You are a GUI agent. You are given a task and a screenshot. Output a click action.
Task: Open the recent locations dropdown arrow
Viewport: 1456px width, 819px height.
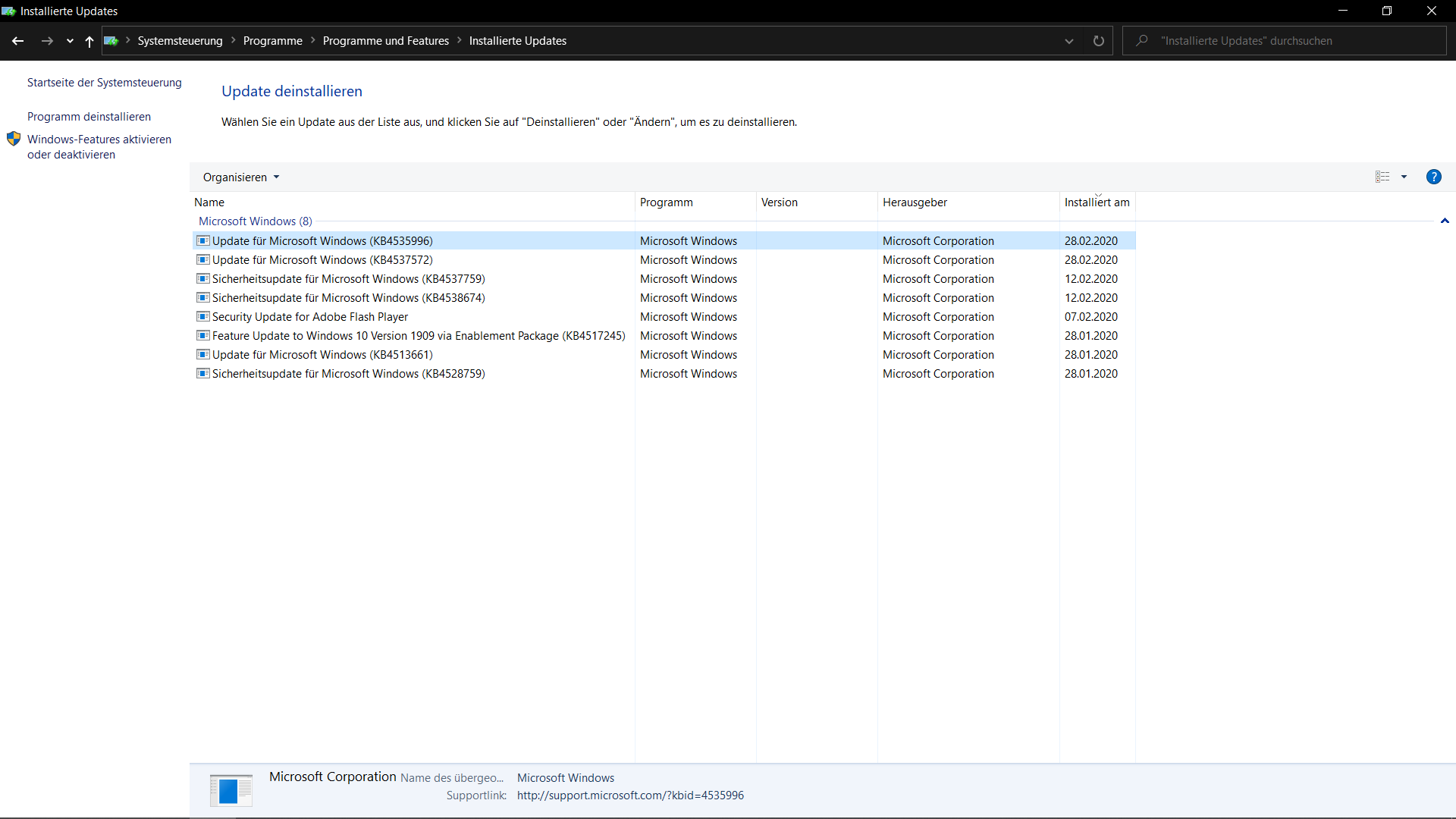[70, 41]
